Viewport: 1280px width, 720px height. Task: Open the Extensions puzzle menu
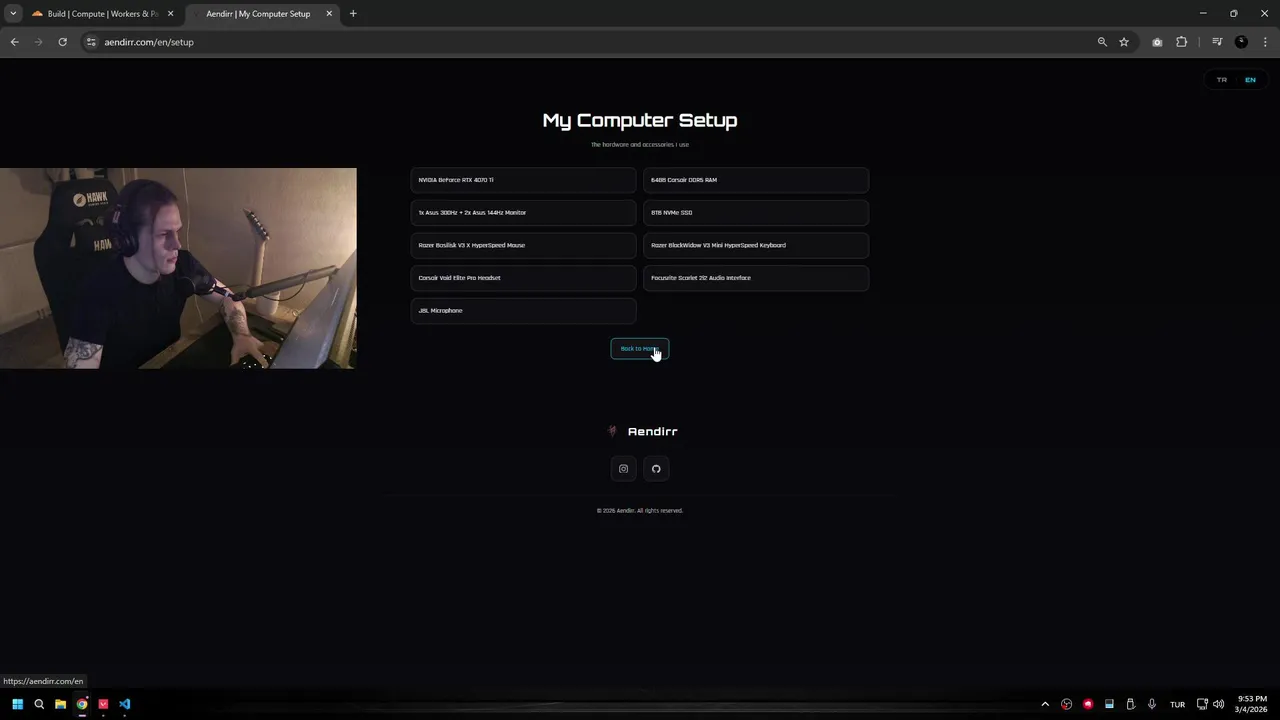click(x=1182, y=42)
